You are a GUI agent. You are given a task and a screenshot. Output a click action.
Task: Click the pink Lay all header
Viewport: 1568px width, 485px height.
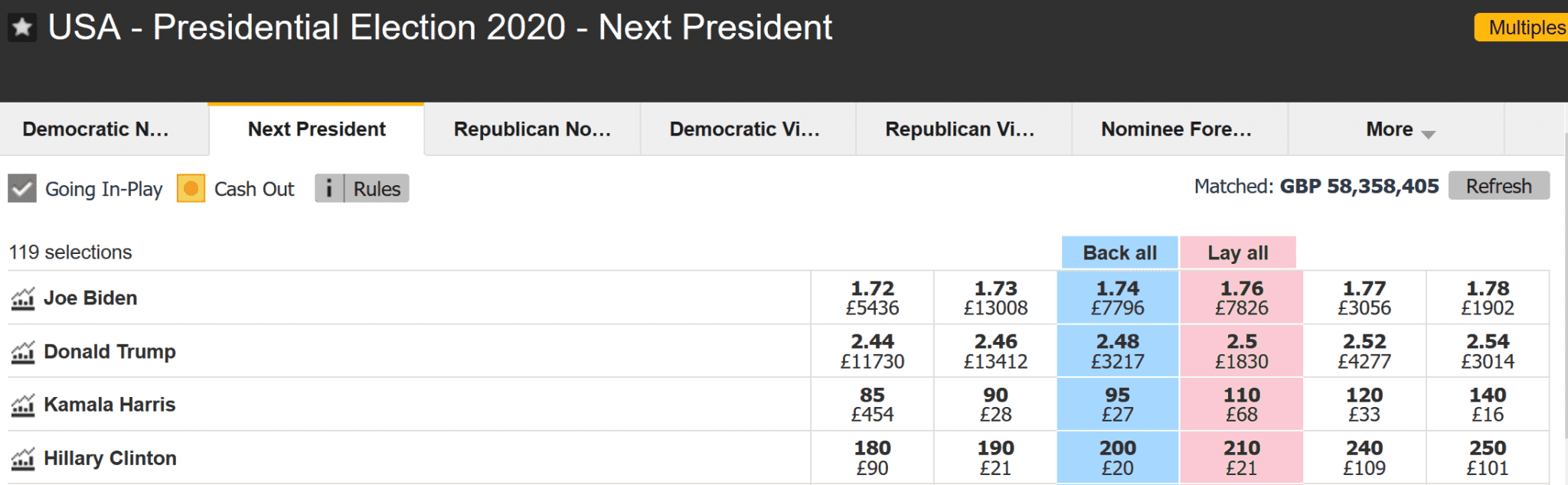click(1238, 252)
